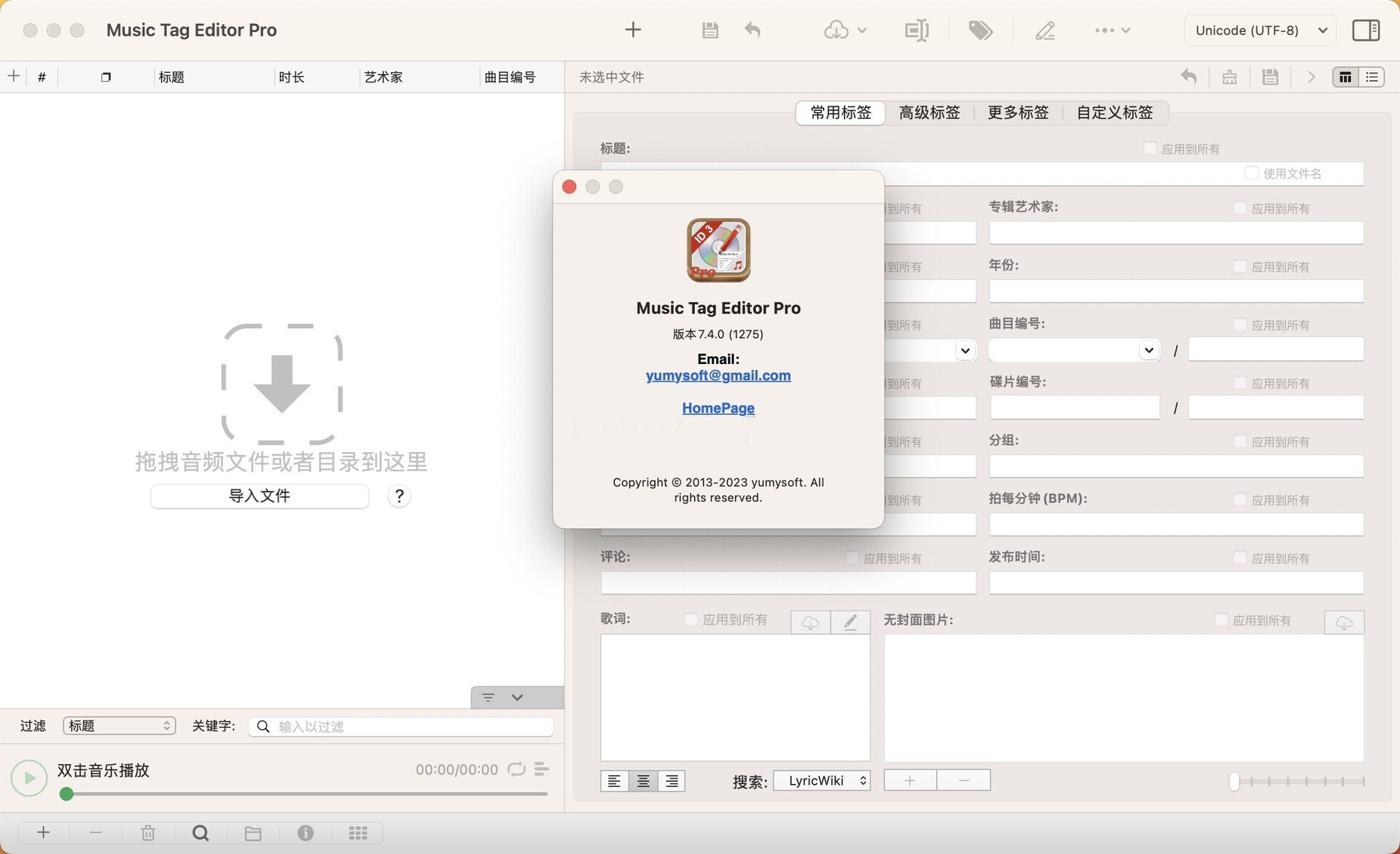Switch to the 高级标签 tab
Screen dimensions: 1400x854
click(x=929, y=113)
